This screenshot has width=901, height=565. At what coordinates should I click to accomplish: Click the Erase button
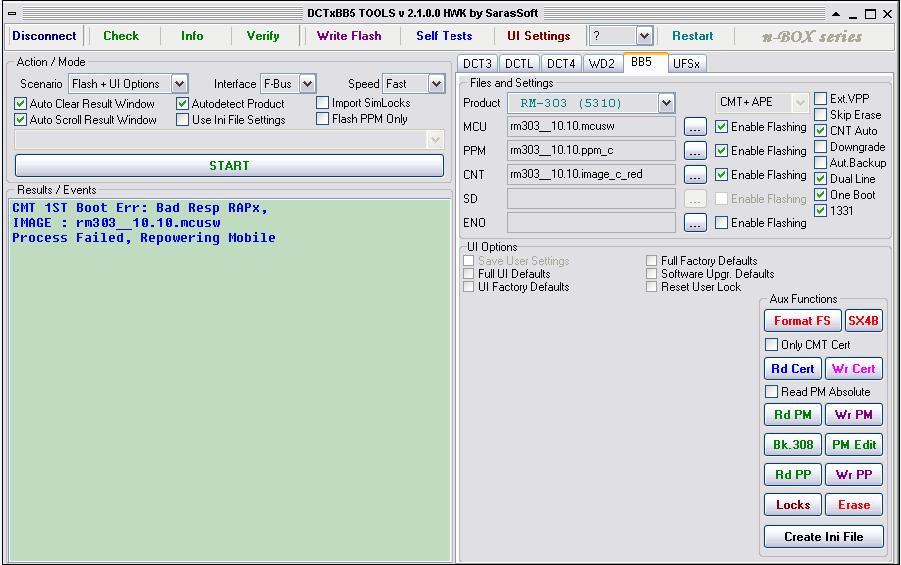click(x=854, y=505)
